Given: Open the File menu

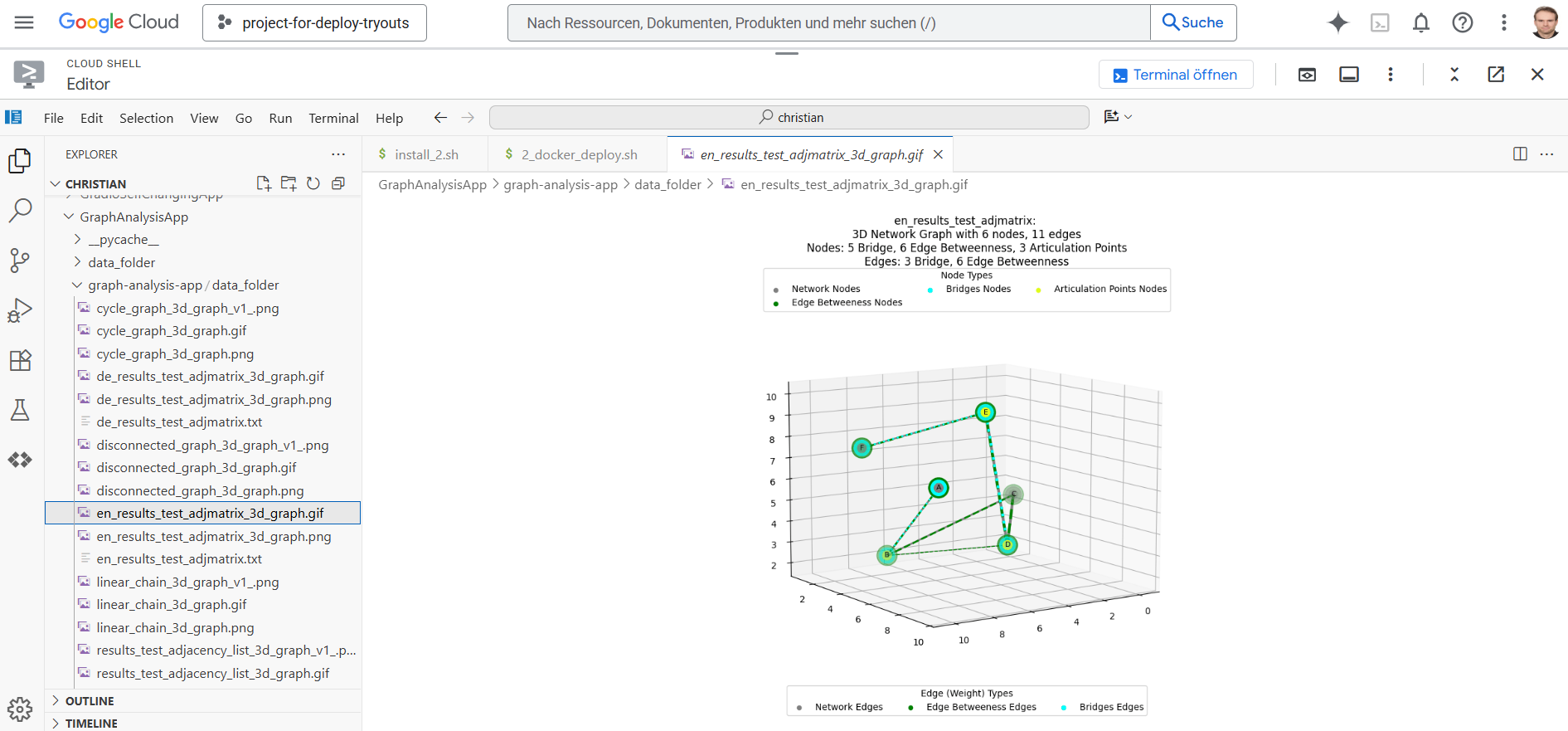Looking at the screenshot, I should 54,118.
